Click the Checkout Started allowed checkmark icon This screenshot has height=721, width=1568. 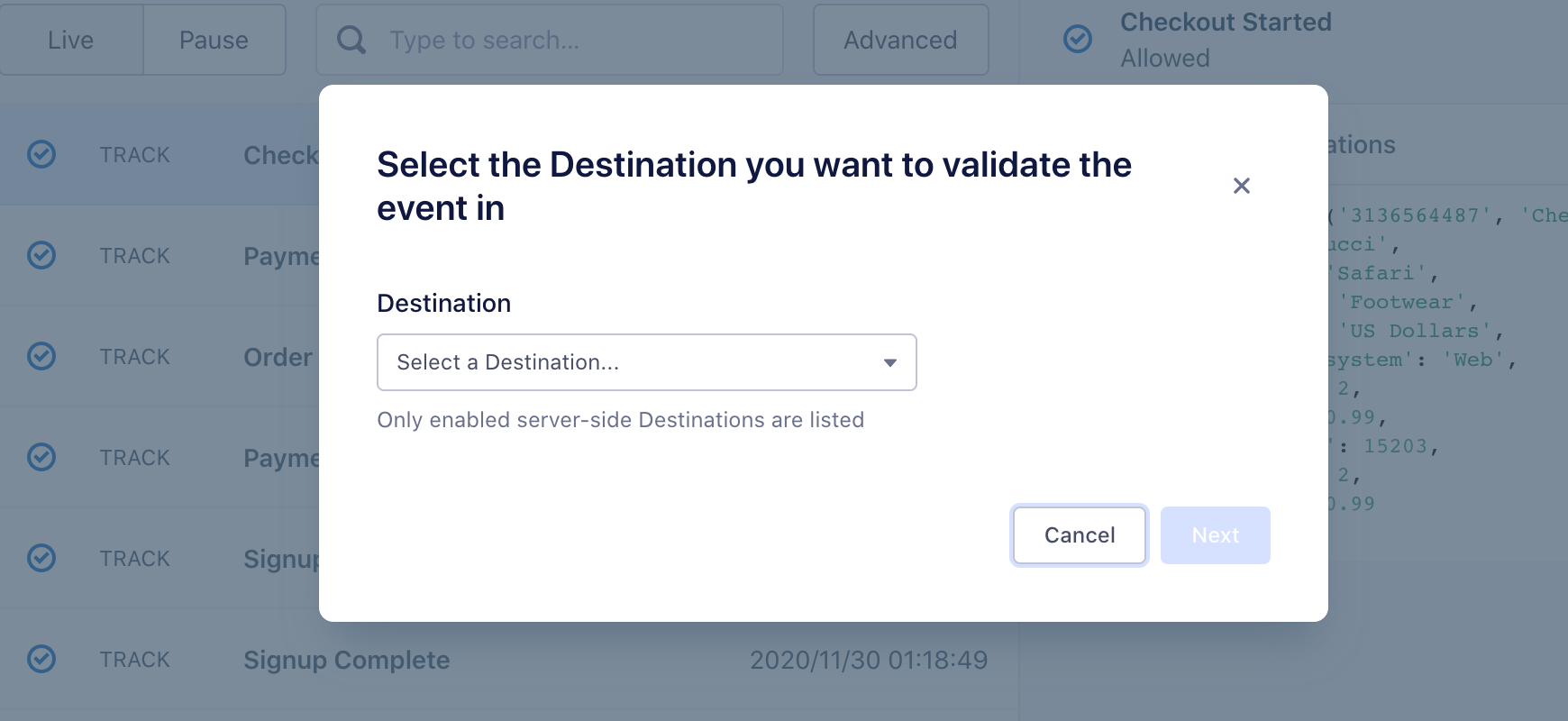point(1078,39)
